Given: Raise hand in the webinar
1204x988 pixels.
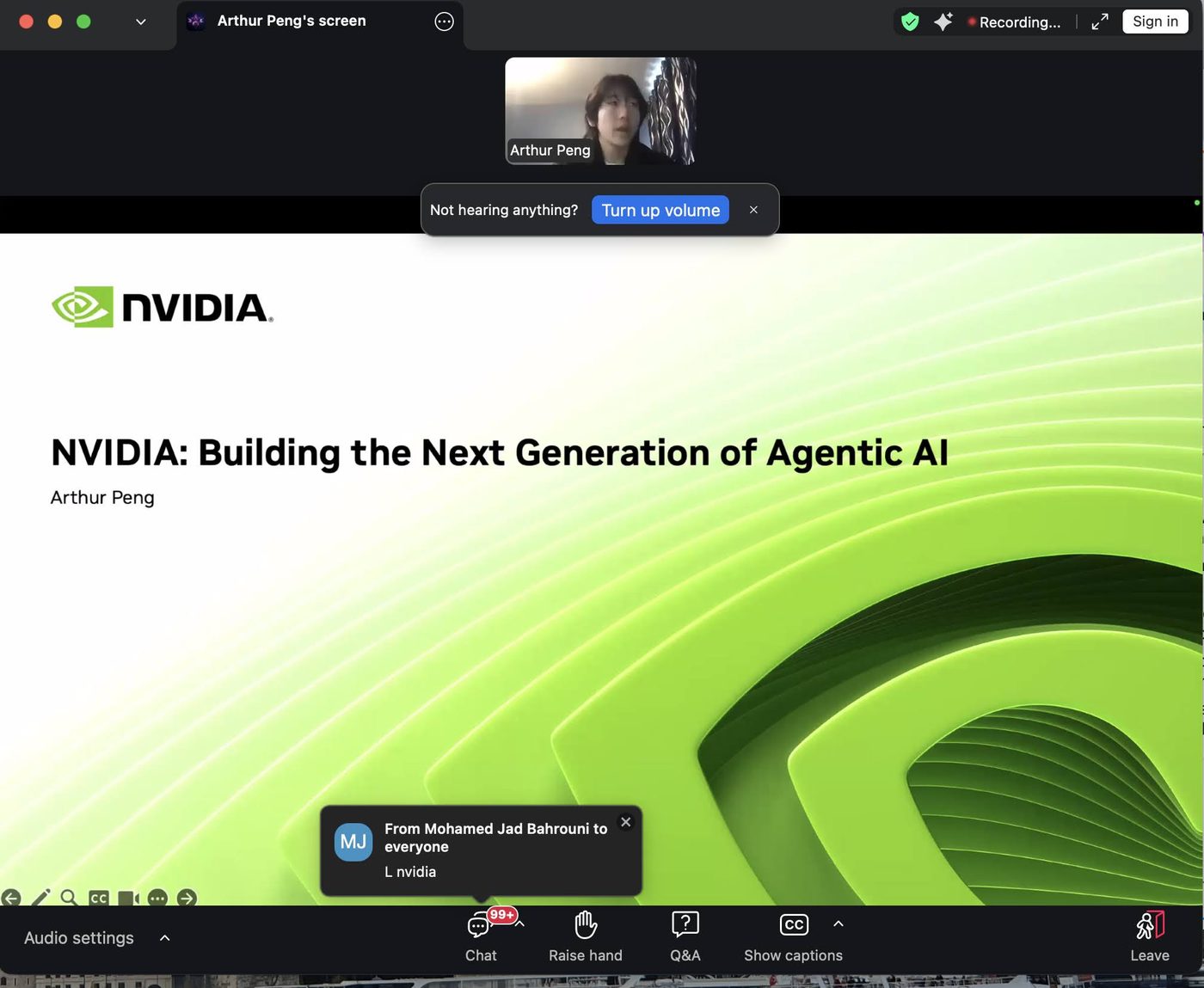Looking at the screenshot, I should point(586,936).
